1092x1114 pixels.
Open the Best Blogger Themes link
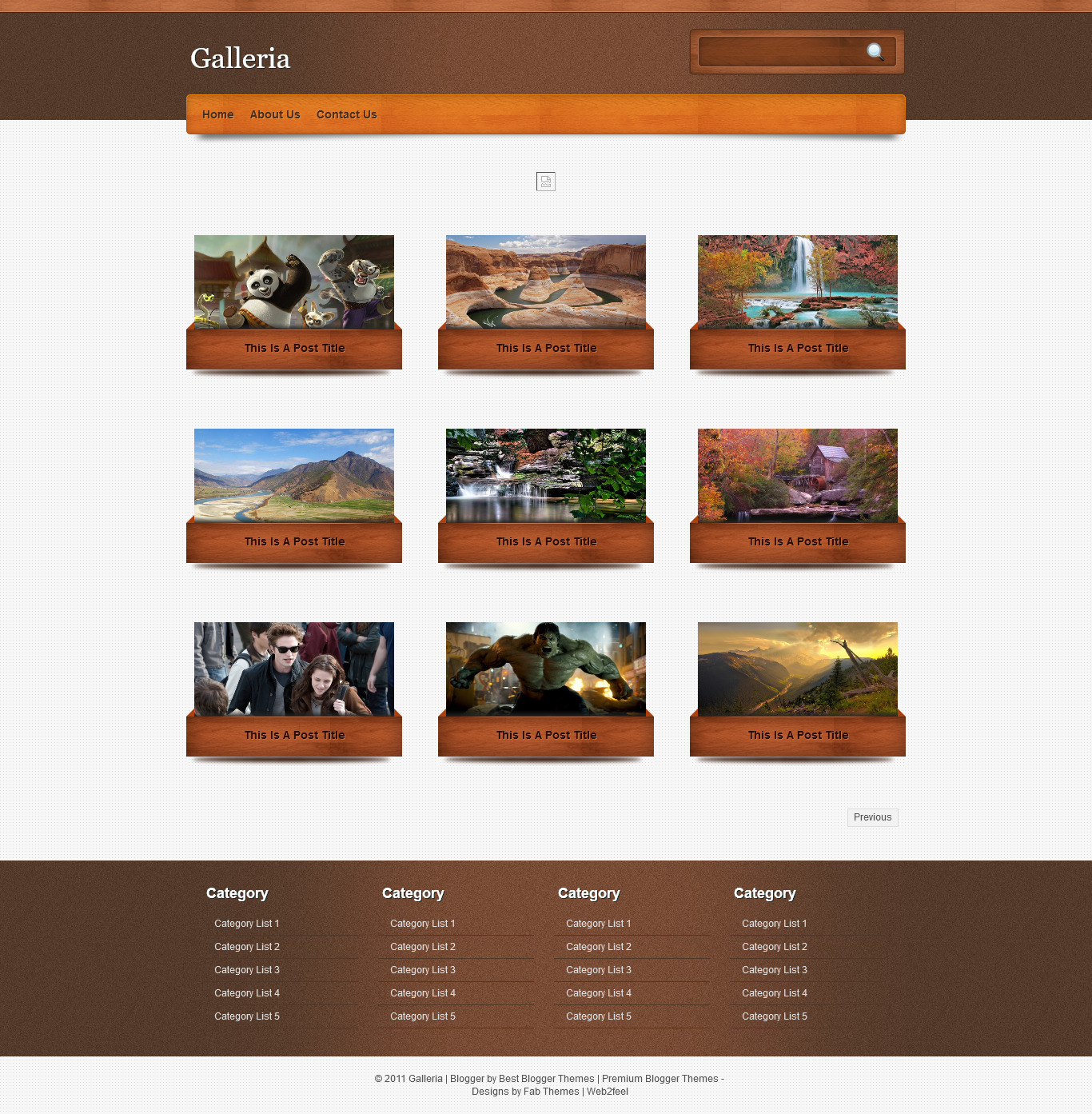(x=547, y=1079)
